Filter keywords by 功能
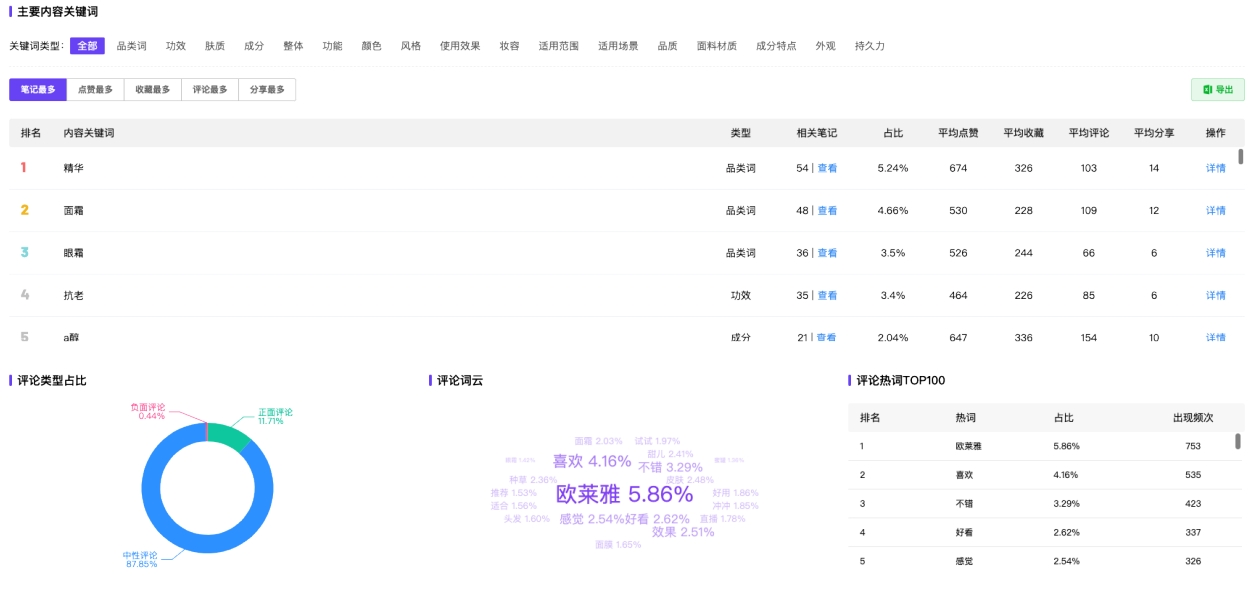This screenshot has width=1256, height=596. tap(332, 46)
